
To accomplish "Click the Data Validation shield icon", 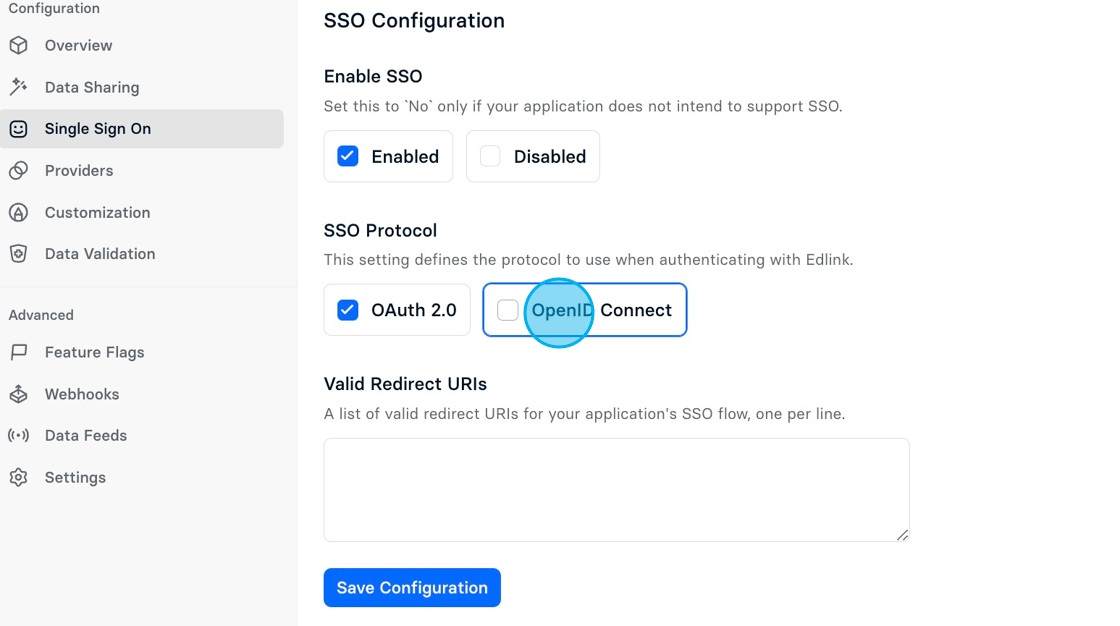I will click(19, 254).
